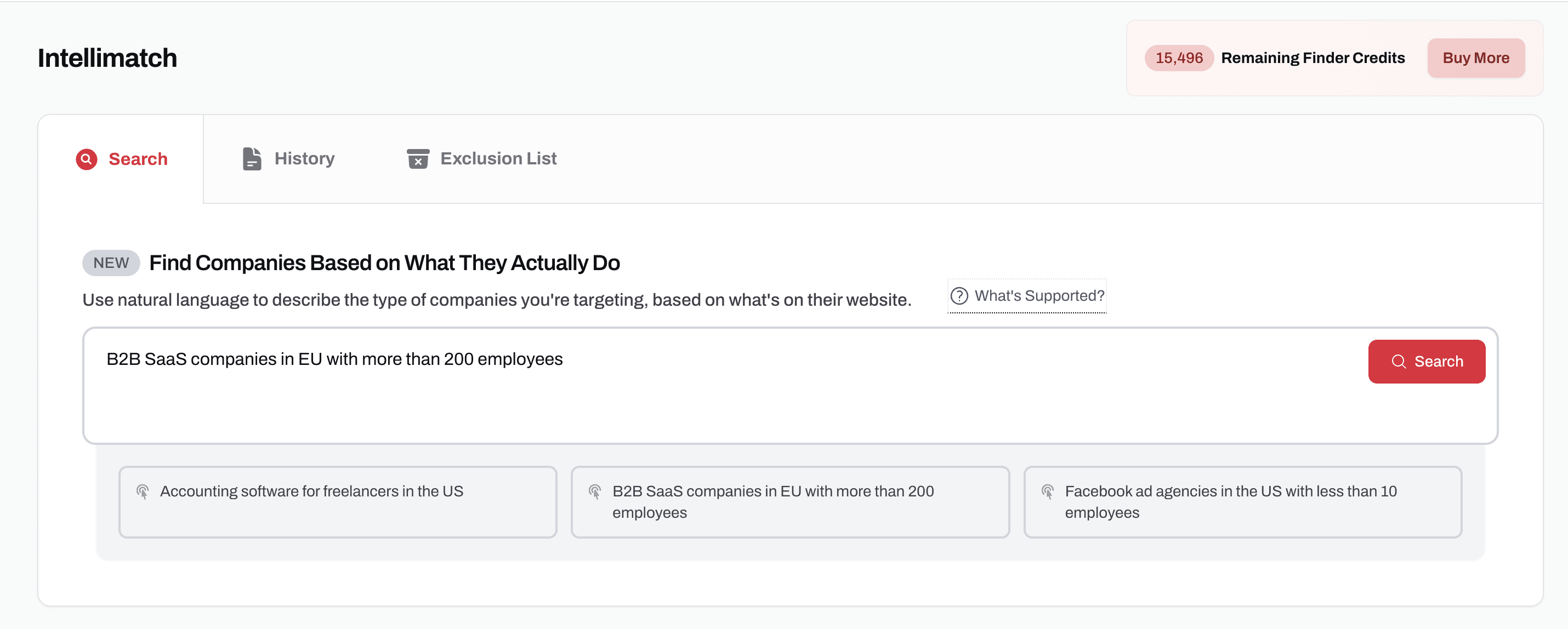Click the NEW badge next to the heading
The width and height of the screenshot is (1568, 629).
pos(110,262)
